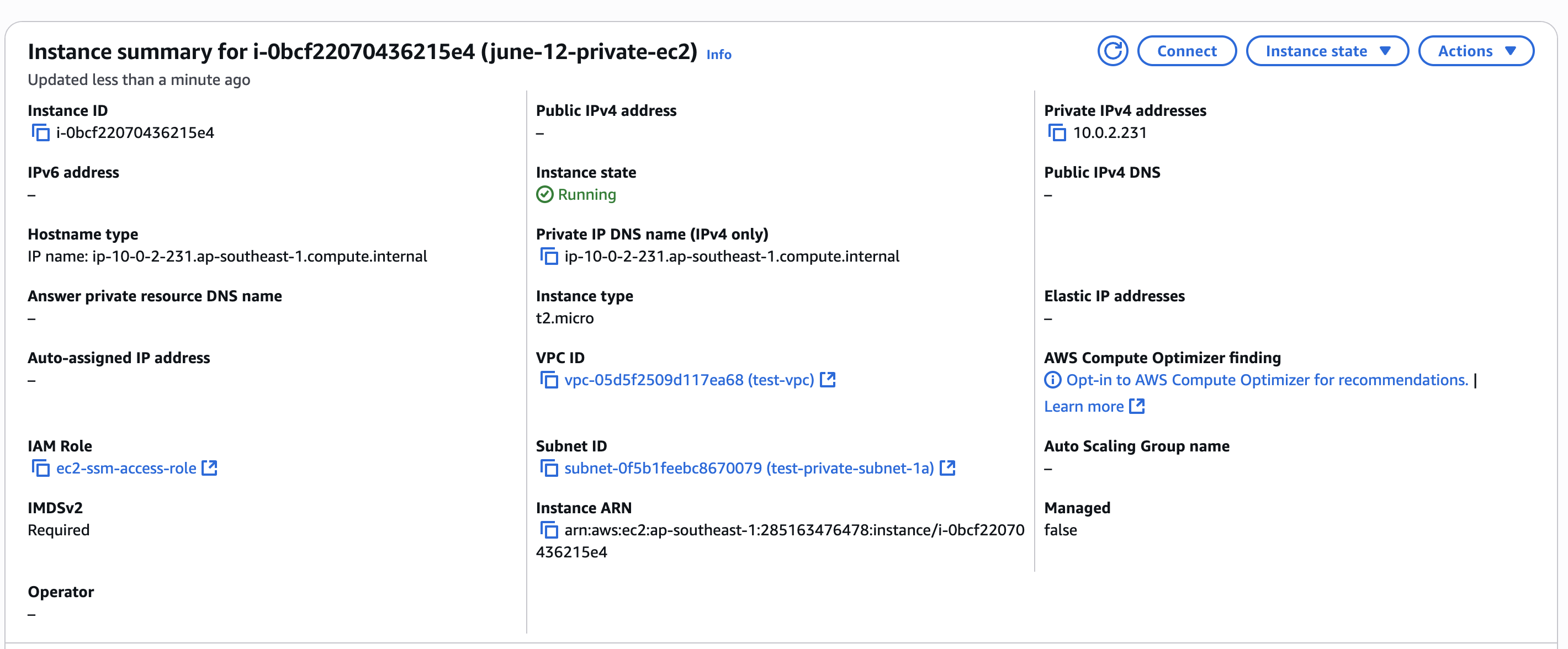Copy the Instance ID value
Viewport: 1568px width, 649px height.
pos(41,132)
